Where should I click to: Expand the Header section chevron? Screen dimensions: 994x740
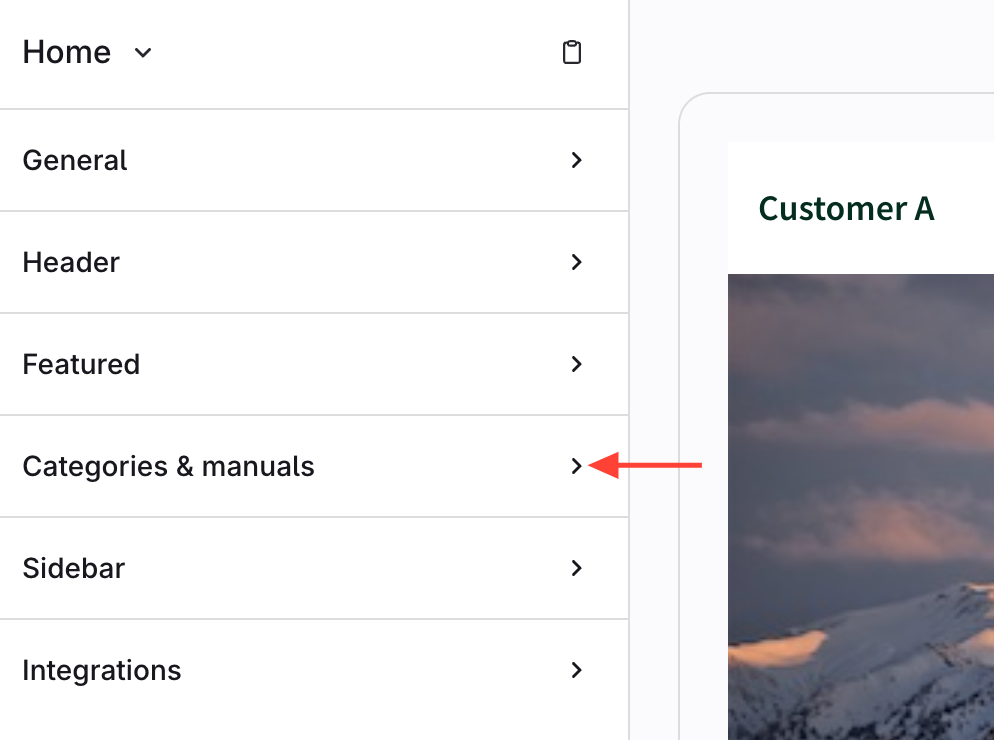pyautogui.click(x=576, y=262)
